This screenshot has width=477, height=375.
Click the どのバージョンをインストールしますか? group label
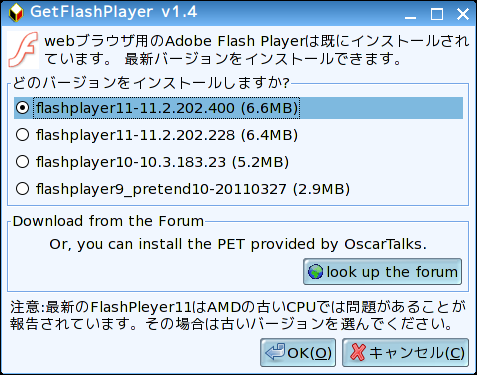(151, 83)
